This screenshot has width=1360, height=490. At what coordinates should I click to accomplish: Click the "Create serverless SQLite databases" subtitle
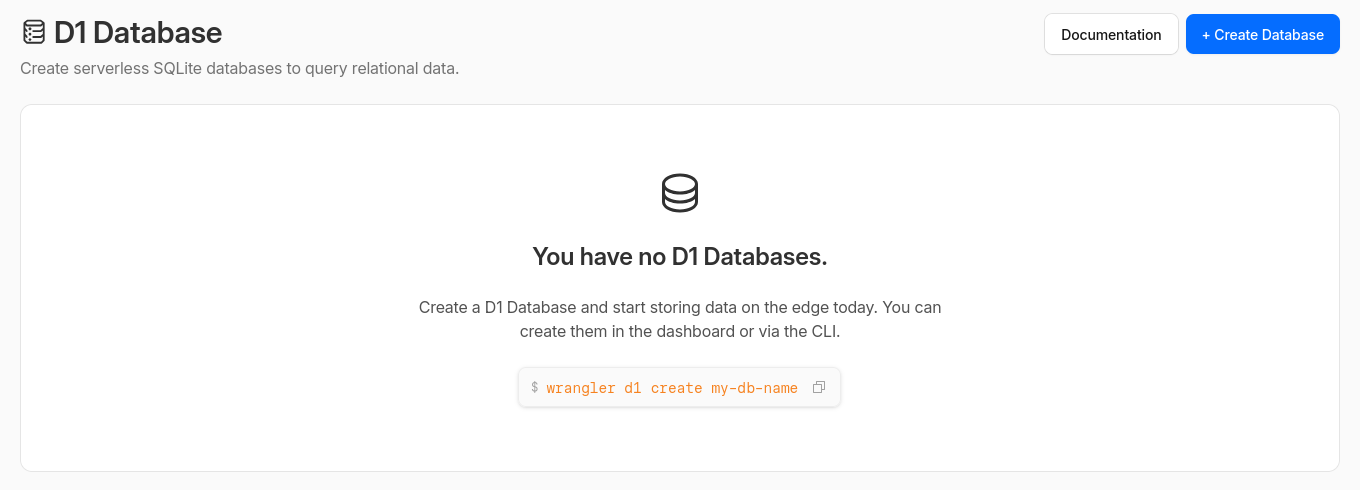(239, 69)
